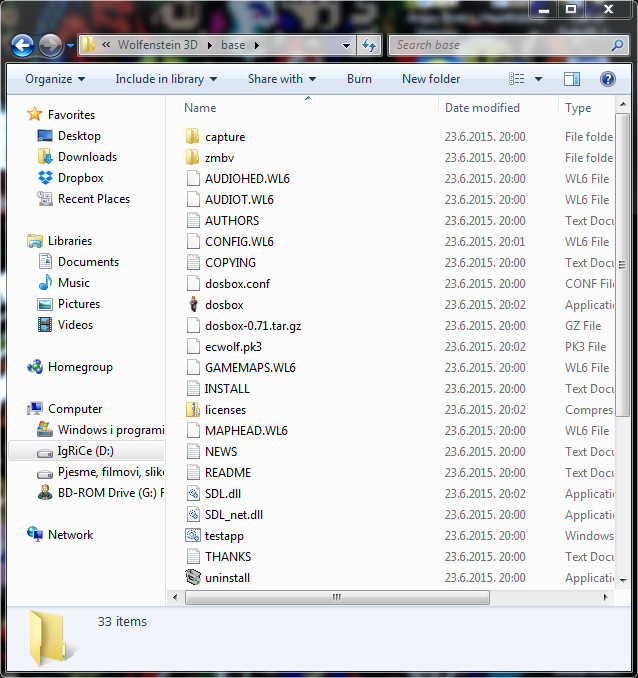Select the NEWS text document icon
638x678 pixels.
coord(192,451)
